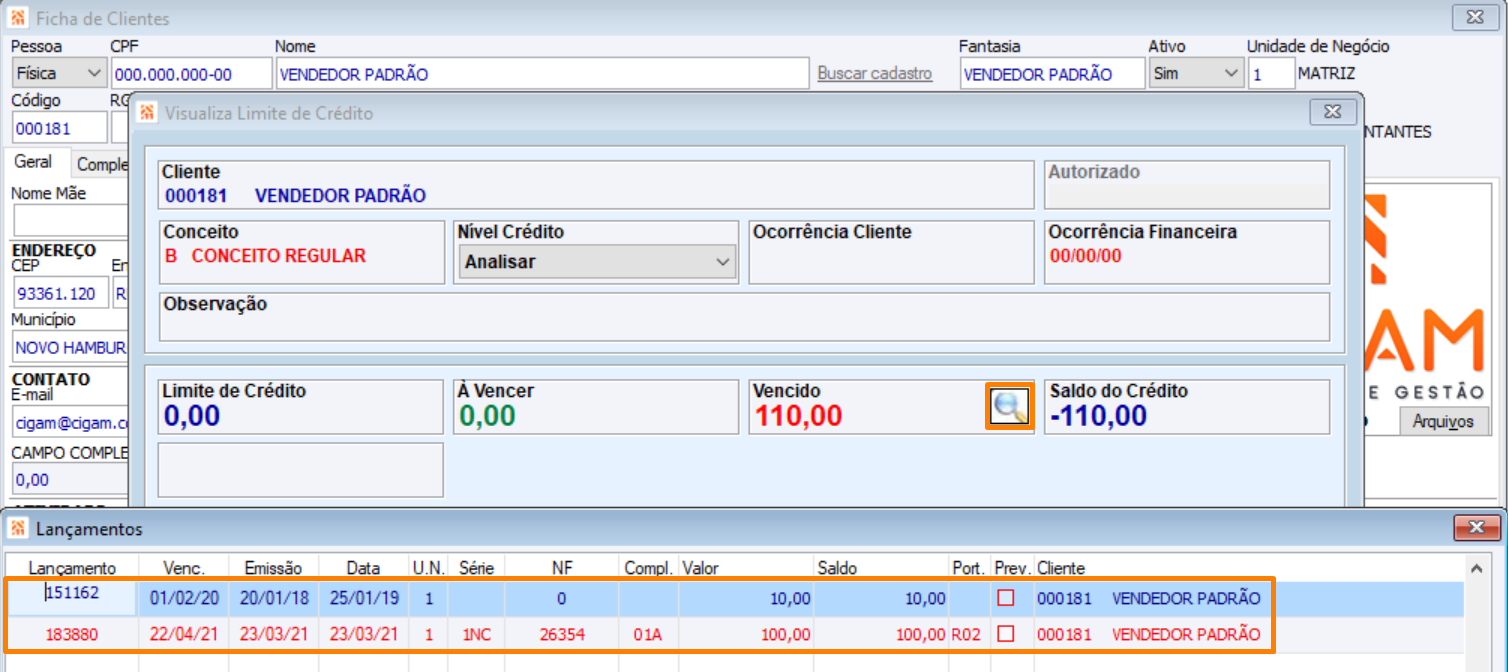Toggle Prev. checkbox for entry 183880
Viewport: 1508px width, 672px height.
pos(1006,634)
